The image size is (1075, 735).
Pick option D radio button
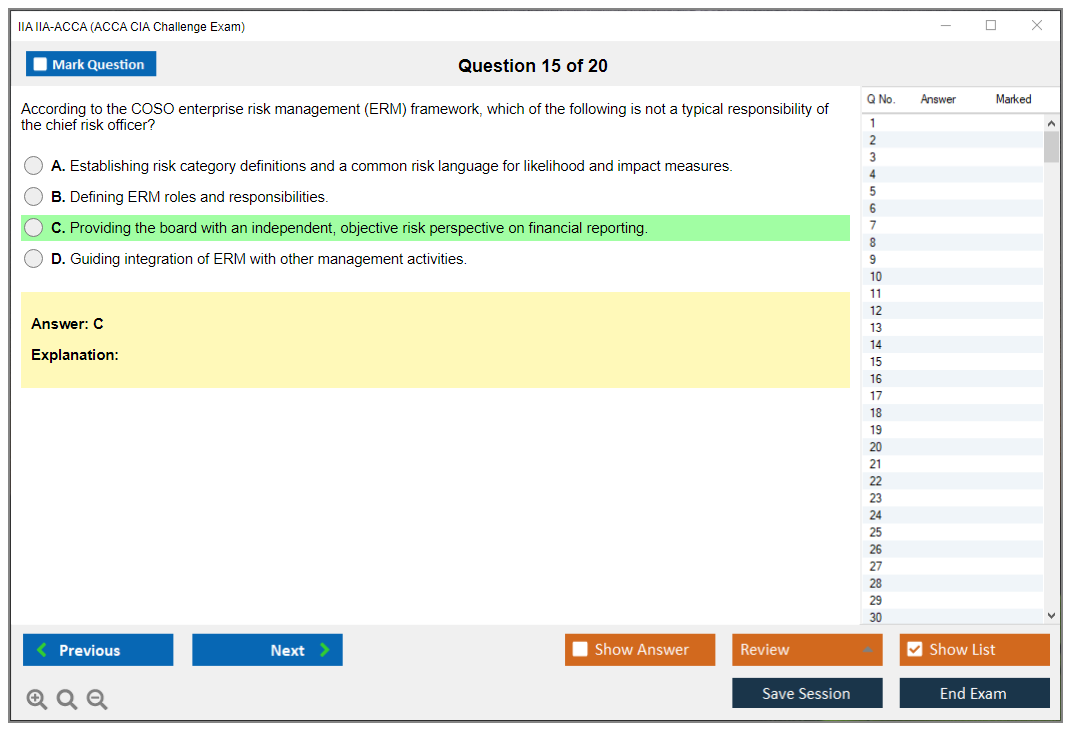(x=34, y=259)
